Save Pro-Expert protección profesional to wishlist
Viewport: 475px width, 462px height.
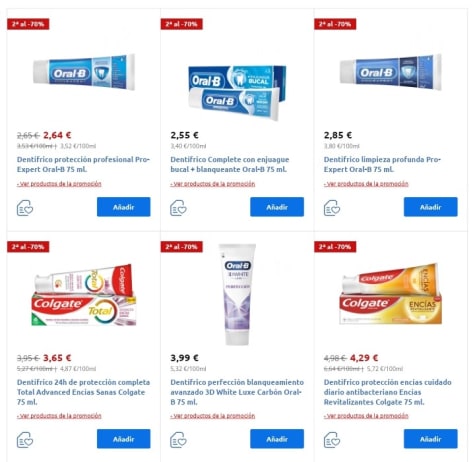tap(25, 208)
